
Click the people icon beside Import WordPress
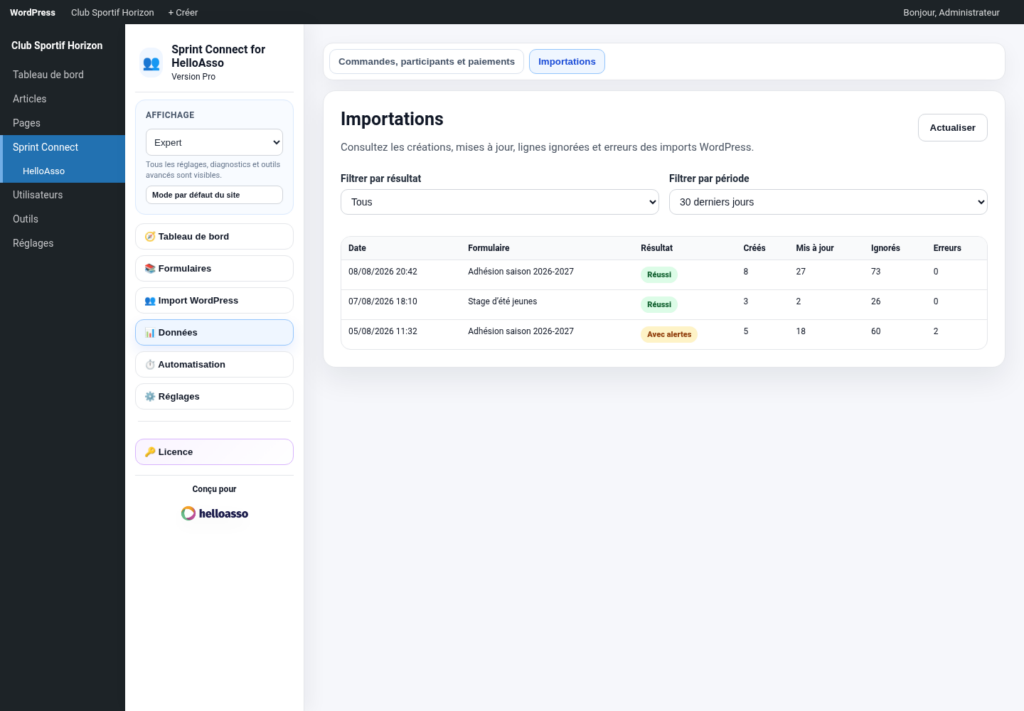click(150, 300)
